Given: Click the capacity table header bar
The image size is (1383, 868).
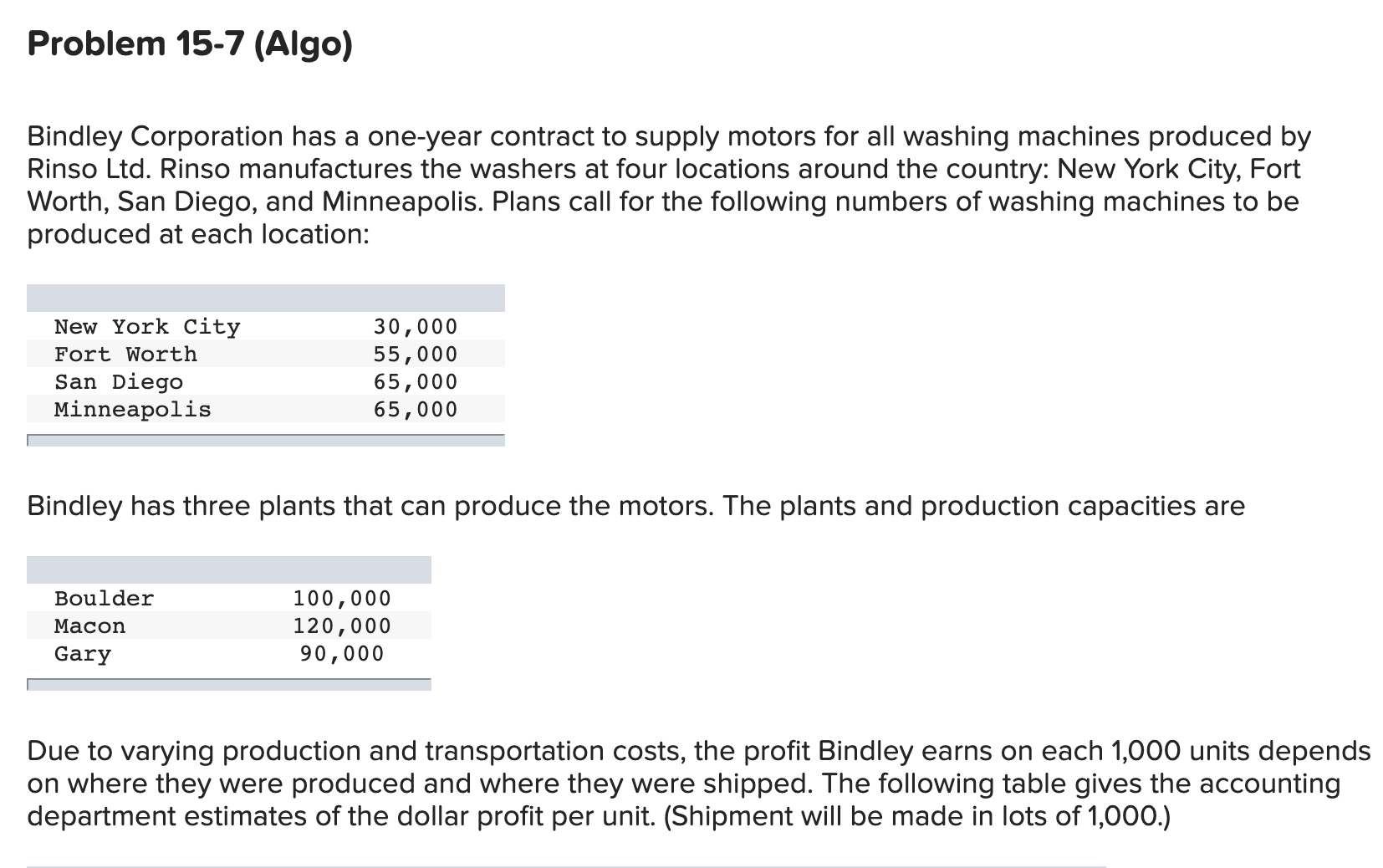Looking at the screenshot, I should (x=229, y=569).
